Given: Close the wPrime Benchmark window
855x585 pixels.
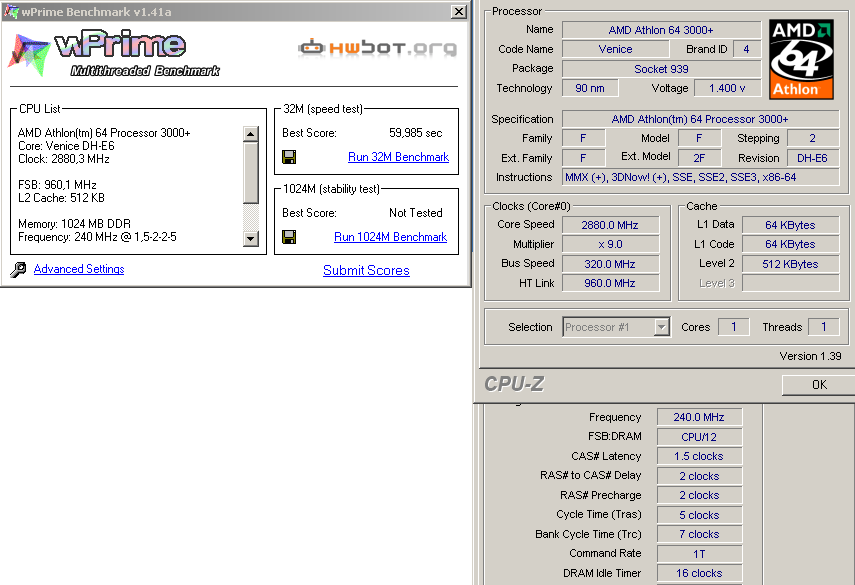Looking at the screenshot, I should [x=459, y=11].
